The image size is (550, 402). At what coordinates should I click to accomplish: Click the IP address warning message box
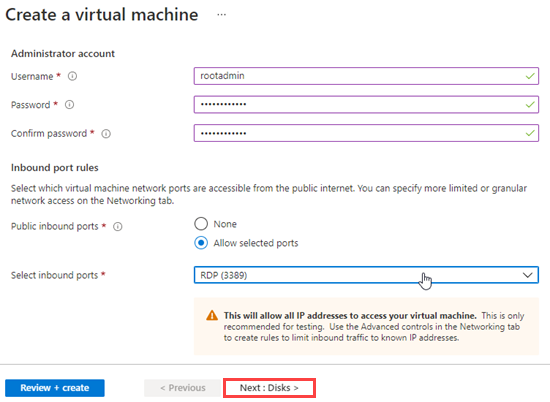coord(366,327)
